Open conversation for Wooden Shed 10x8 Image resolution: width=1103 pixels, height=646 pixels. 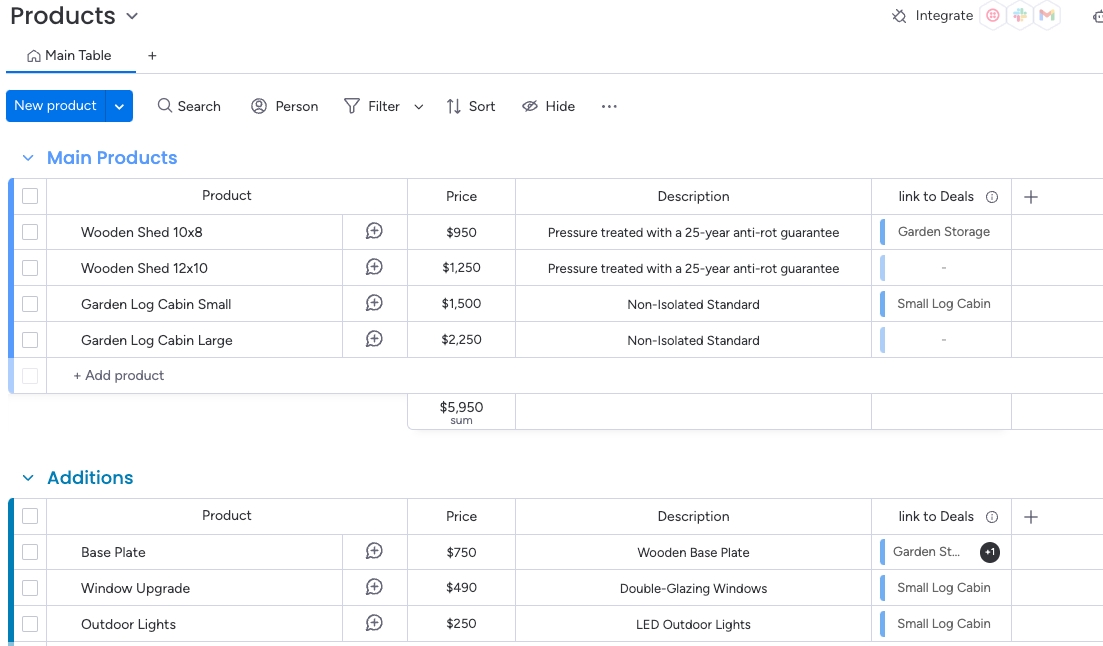pos(374,232)
